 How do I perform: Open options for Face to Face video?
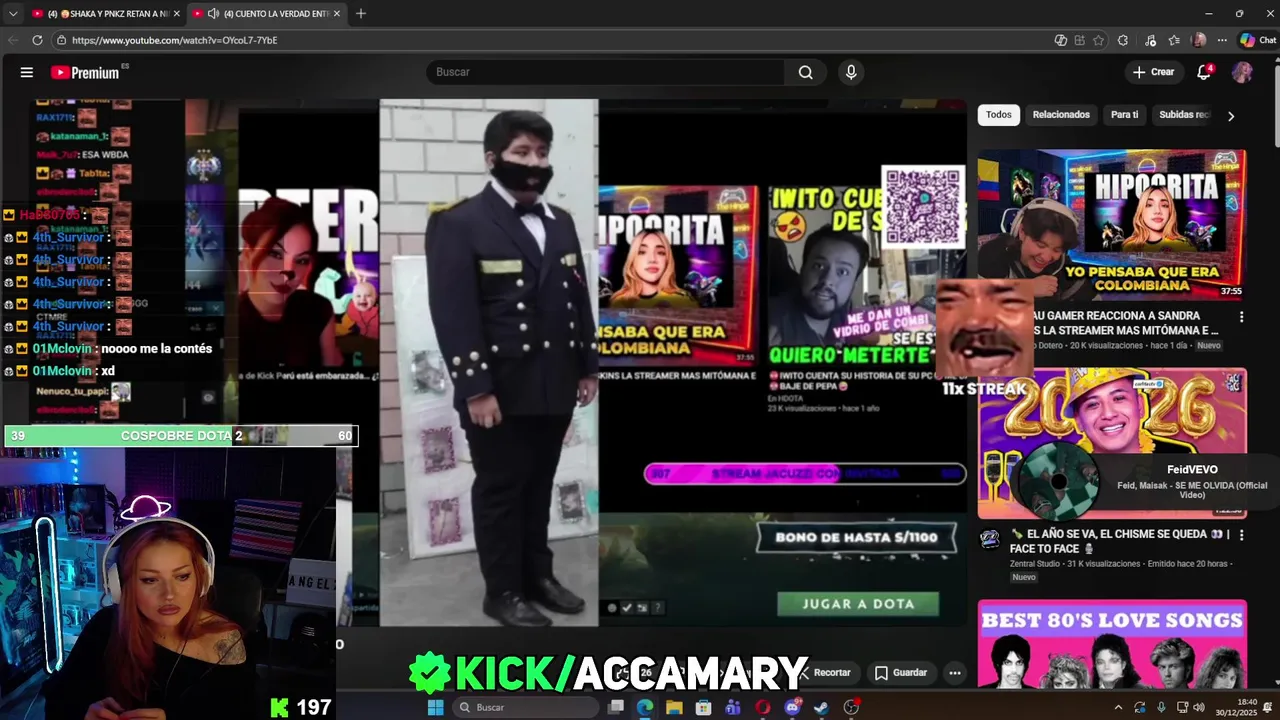(x=1241, y=535)
